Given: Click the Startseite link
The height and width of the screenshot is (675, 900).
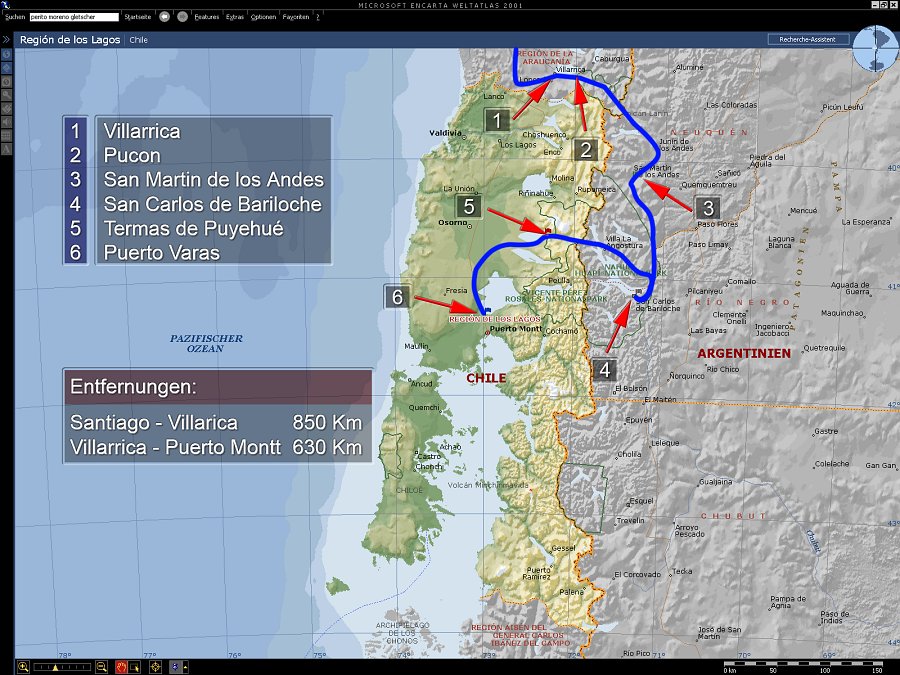Looking at the screenshot, I should click(x=138, y=17).
